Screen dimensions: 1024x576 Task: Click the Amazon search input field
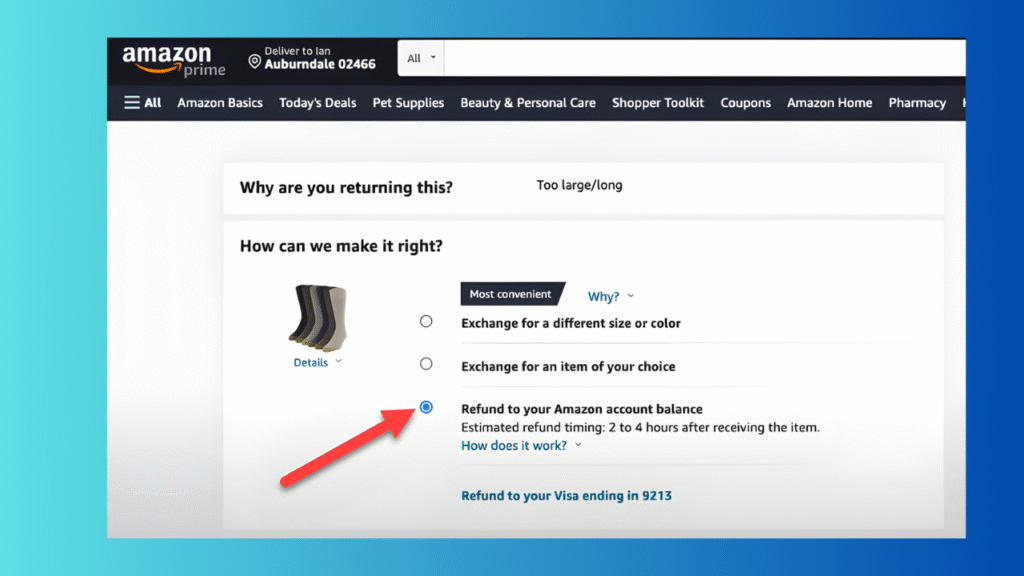click(700, 58)
